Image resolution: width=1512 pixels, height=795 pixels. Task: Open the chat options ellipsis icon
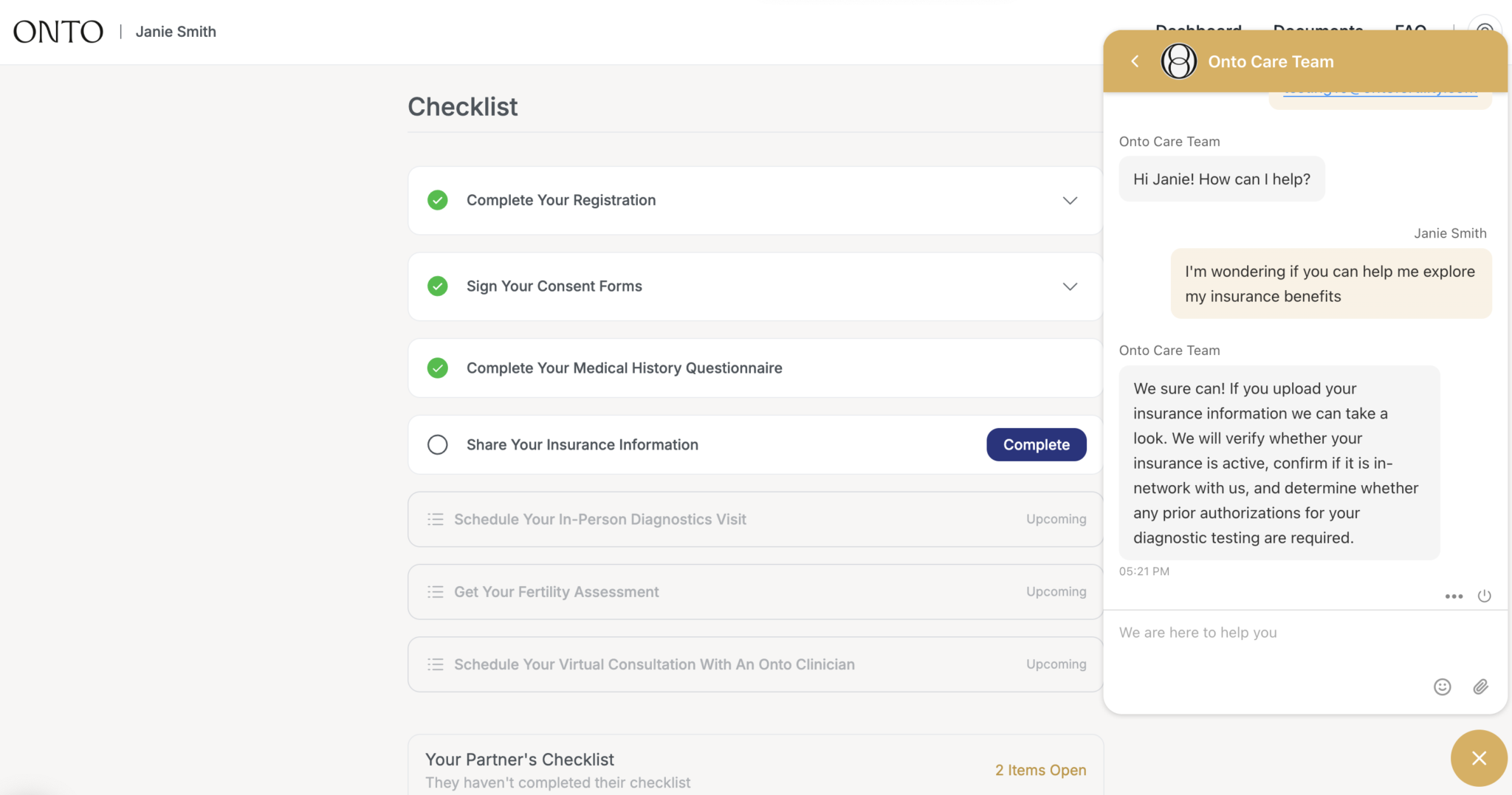click(x=1453, y=596)
